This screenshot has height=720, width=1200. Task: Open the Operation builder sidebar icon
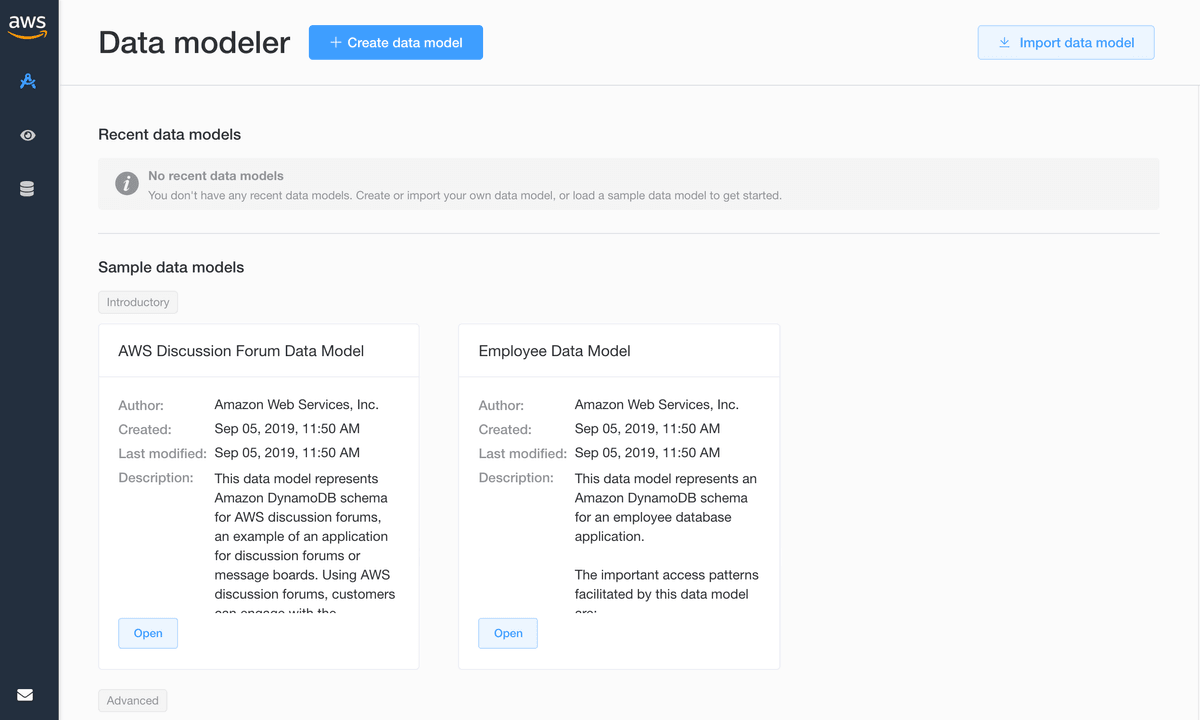28,188
